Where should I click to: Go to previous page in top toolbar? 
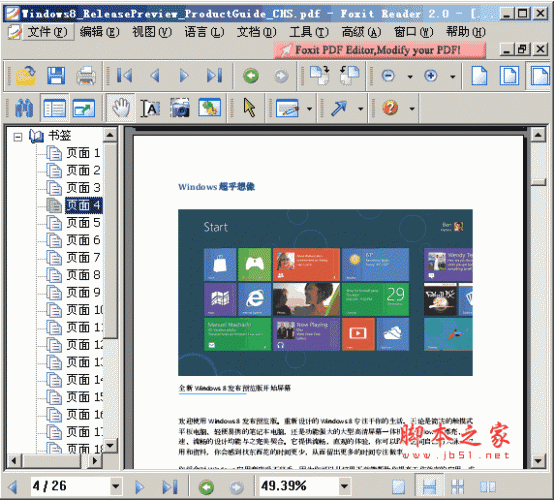155,76
